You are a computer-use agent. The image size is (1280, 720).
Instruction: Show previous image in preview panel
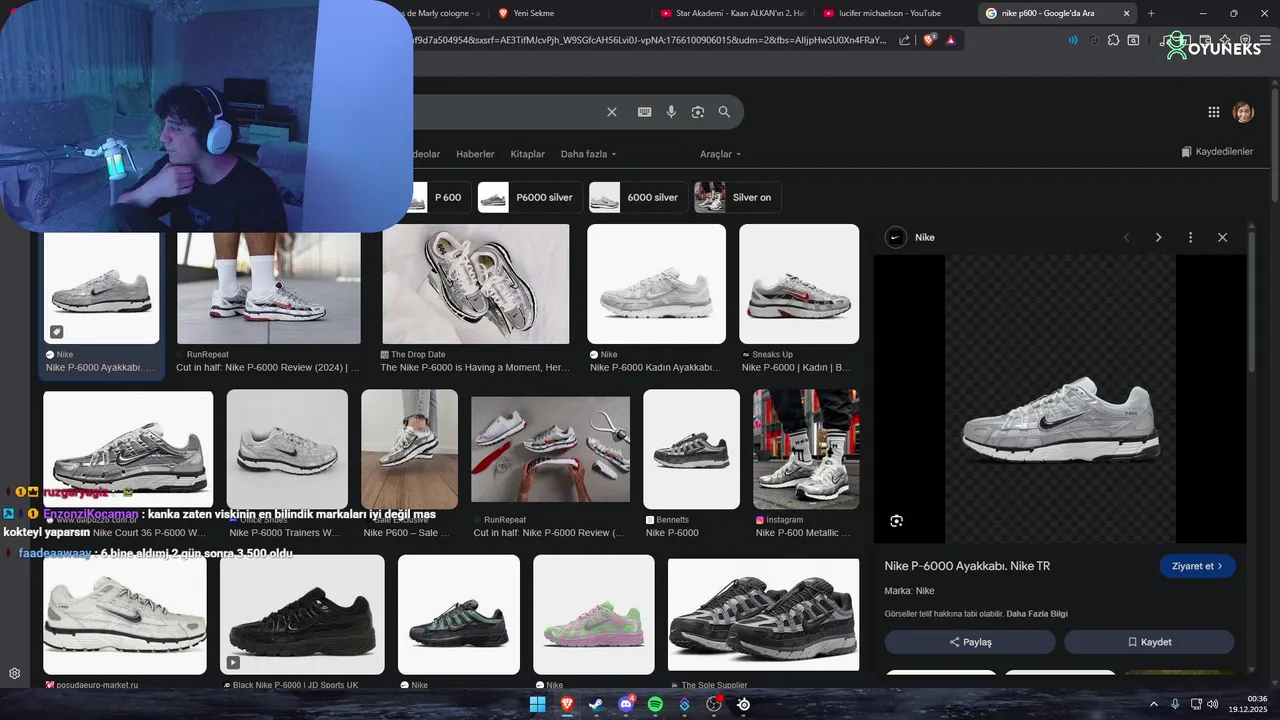coord(1127,237)
